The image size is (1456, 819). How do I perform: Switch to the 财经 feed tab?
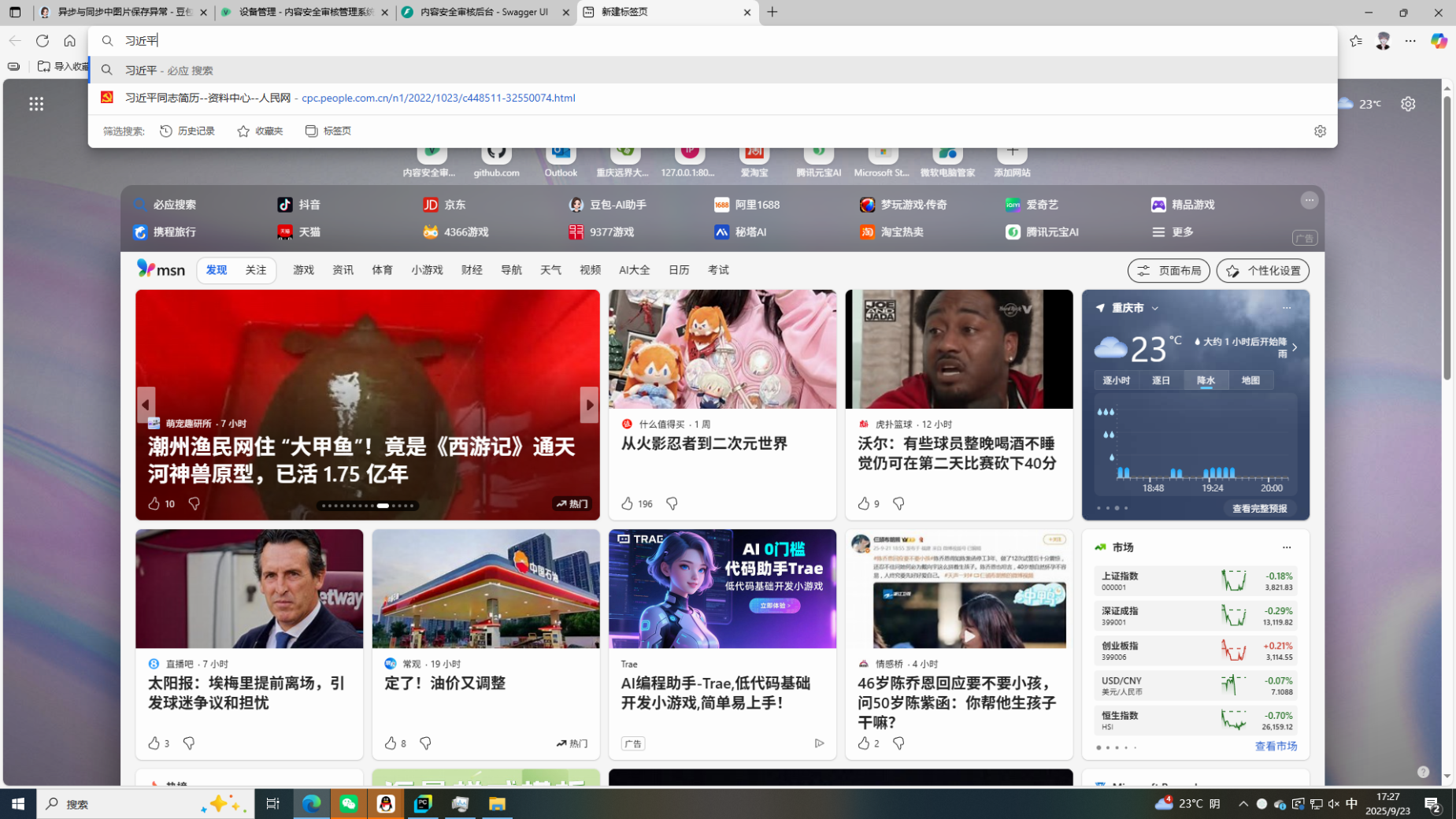coord(472,270)
